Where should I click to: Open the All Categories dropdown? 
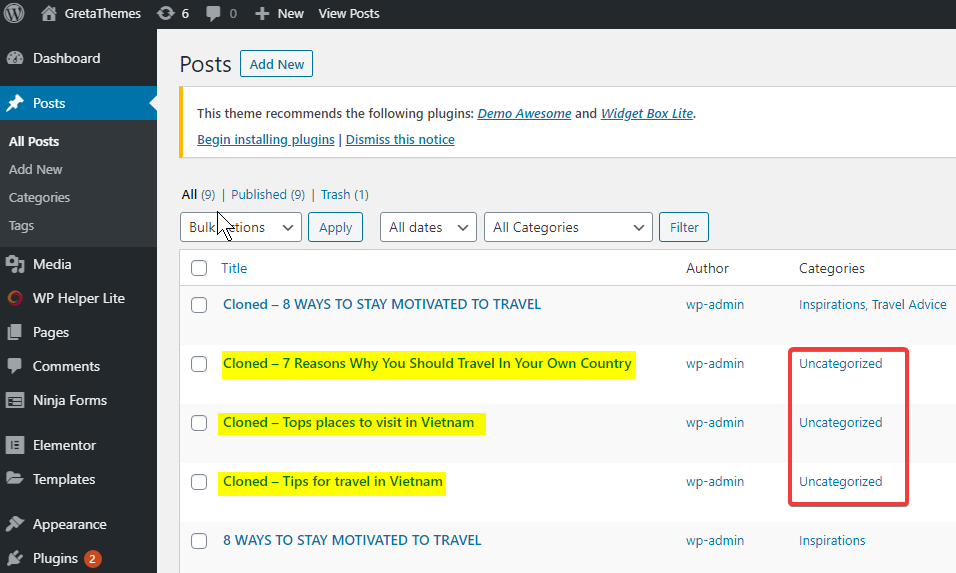click(568, 228)
